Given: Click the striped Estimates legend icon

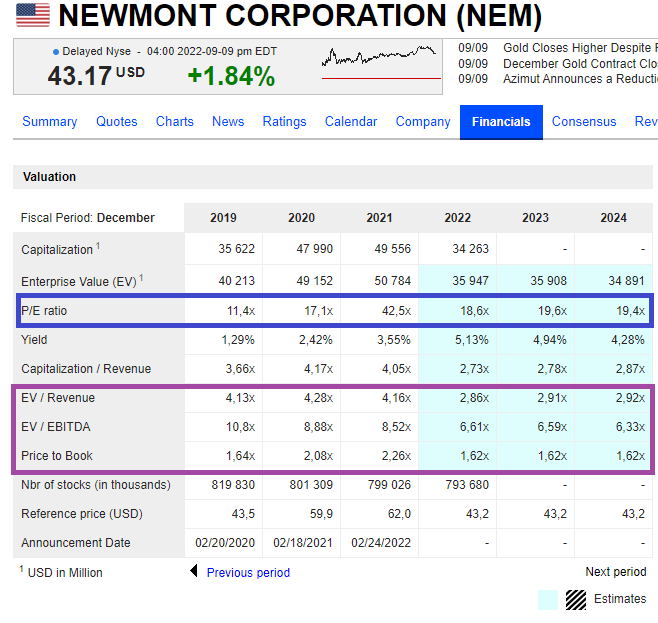Looking at the screenshot, I should click(576, 599).
